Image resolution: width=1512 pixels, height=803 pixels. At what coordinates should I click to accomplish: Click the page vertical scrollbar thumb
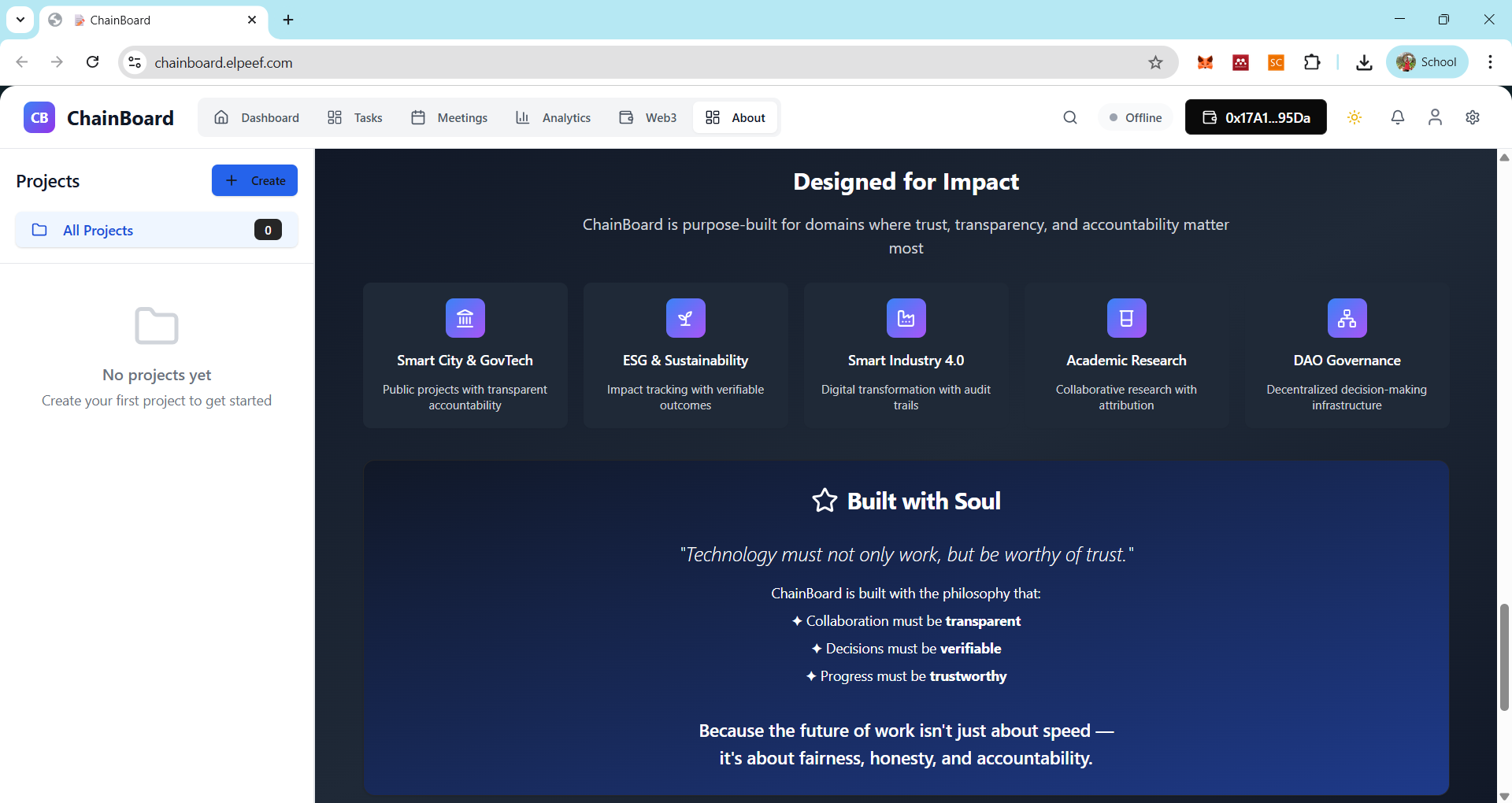coord(1504,657)
